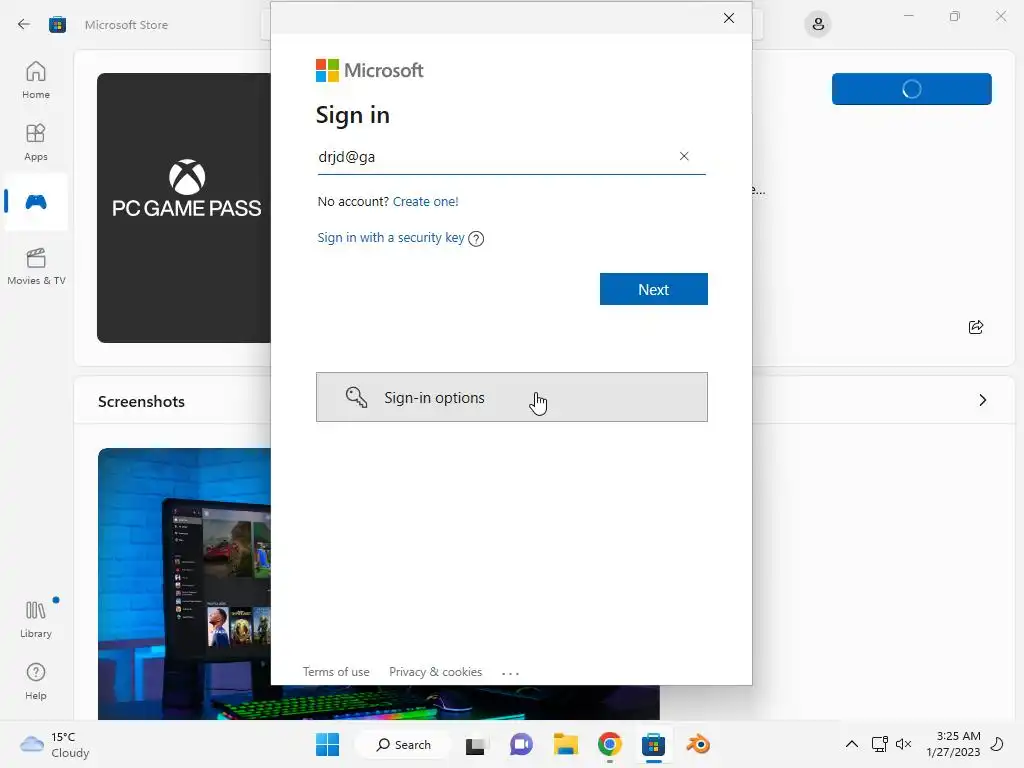1024x768 pixels.
Task: Click Microsoft Store icon on the taskbar
Action: click(x=653, y=744)
